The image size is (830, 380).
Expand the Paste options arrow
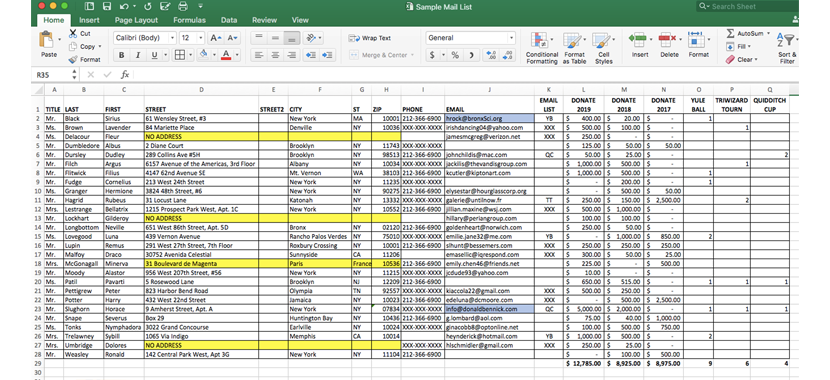click(60, 39)
